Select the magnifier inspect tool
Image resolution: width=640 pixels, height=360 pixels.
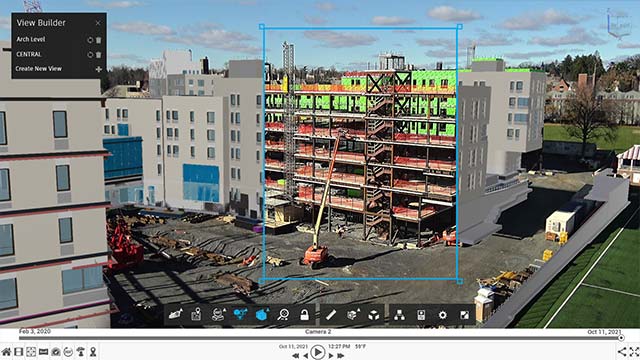pos(283,315)
